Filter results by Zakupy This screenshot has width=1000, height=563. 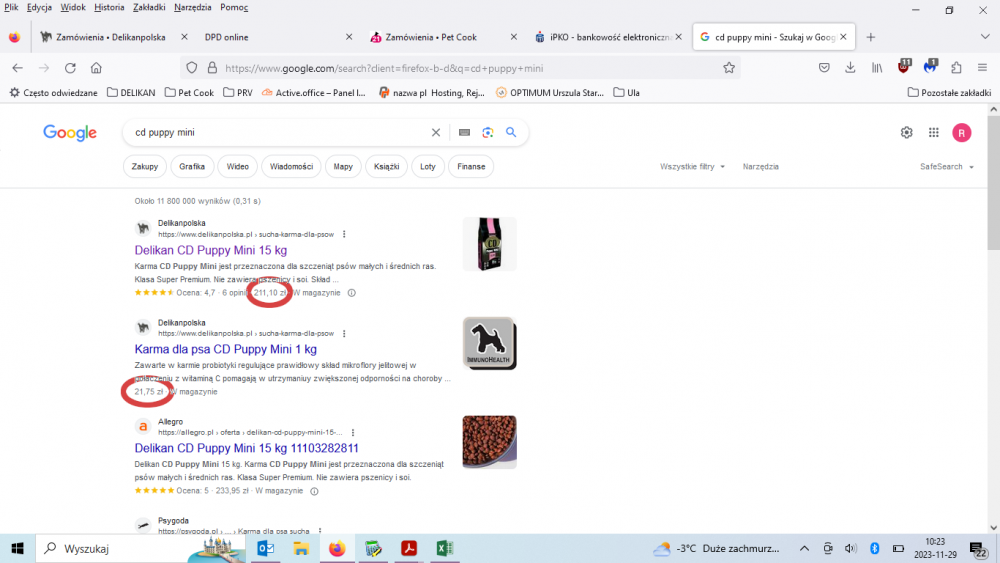pos(145,167)
